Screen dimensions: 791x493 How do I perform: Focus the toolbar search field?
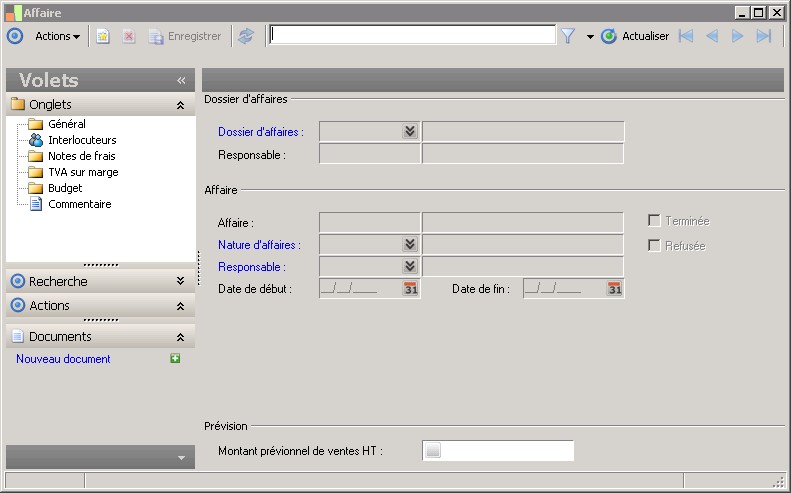(x=412, y=35)
